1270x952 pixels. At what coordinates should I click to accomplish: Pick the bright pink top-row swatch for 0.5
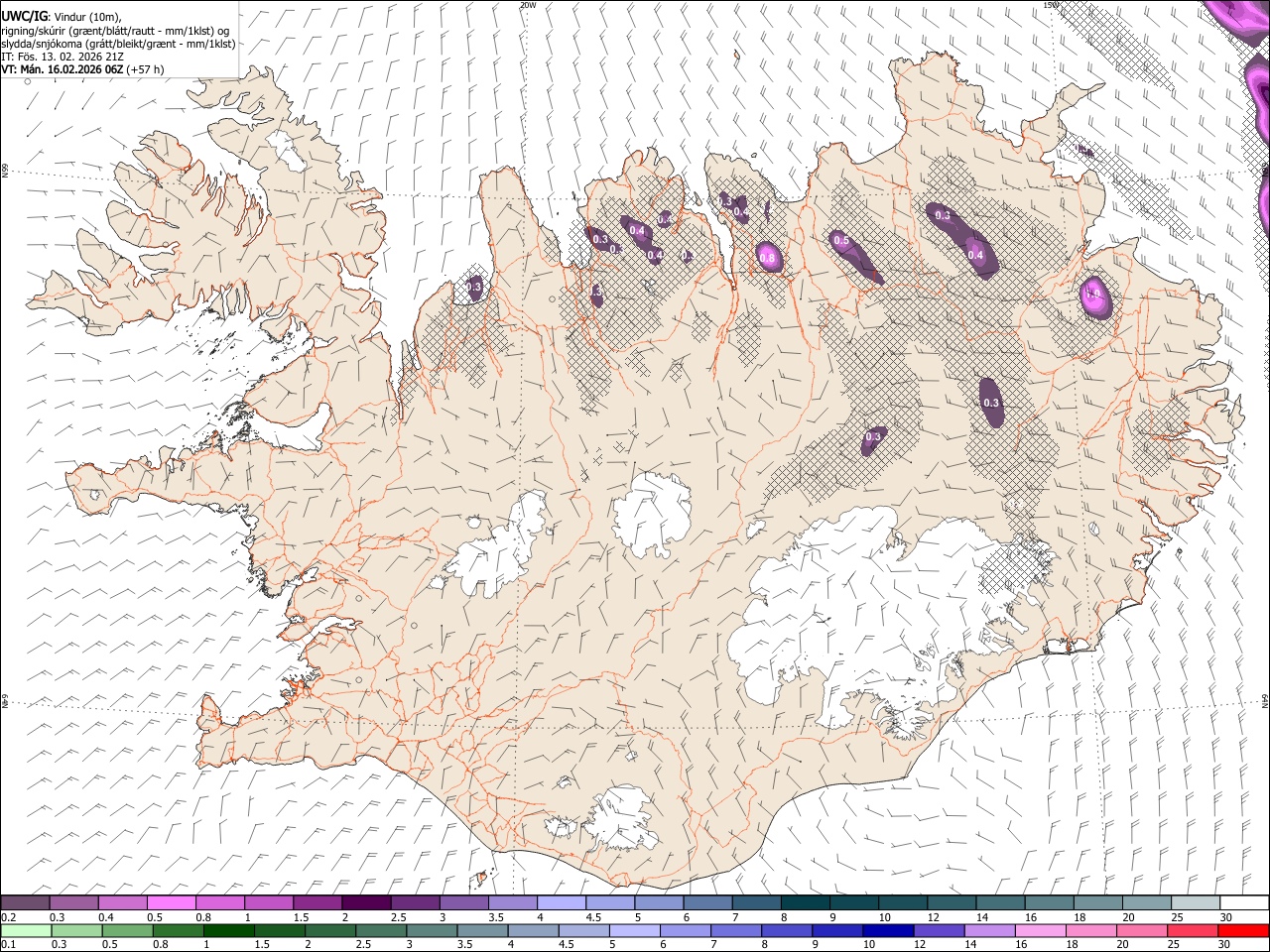[x=171, y=902]
